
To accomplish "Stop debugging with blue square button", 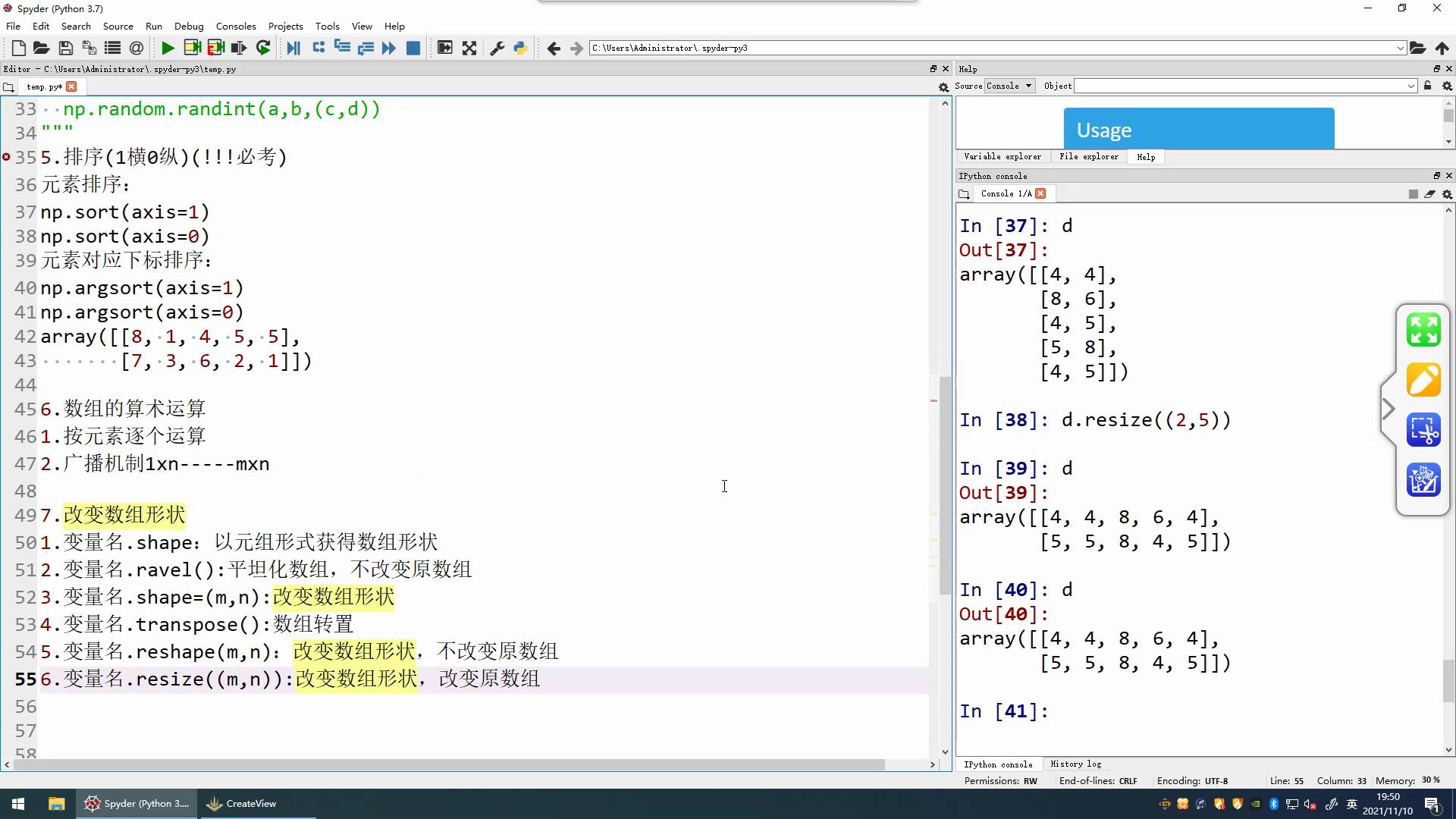I will click(413, 48).
